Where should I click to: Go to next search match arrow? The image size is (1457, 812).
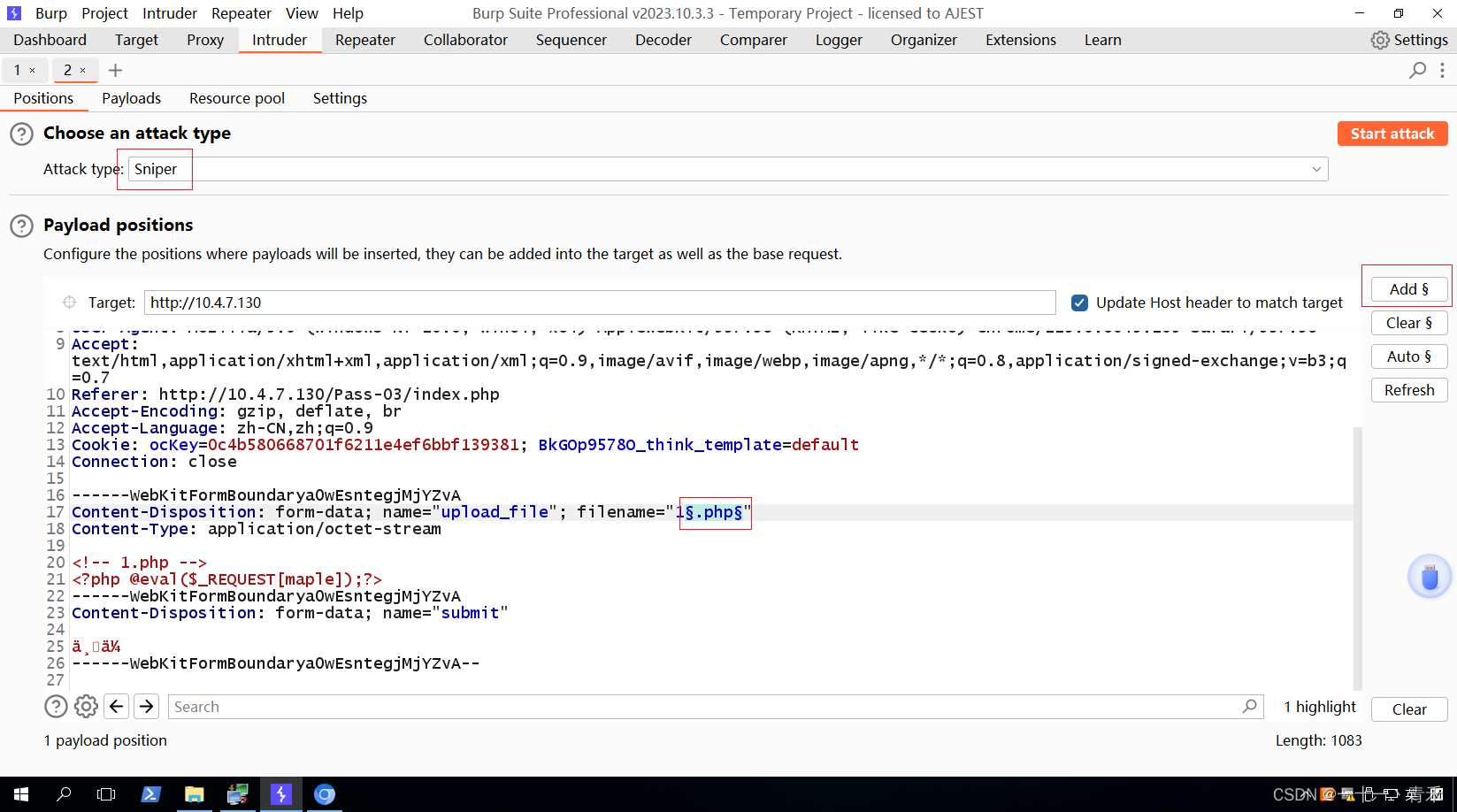[147, 706]
